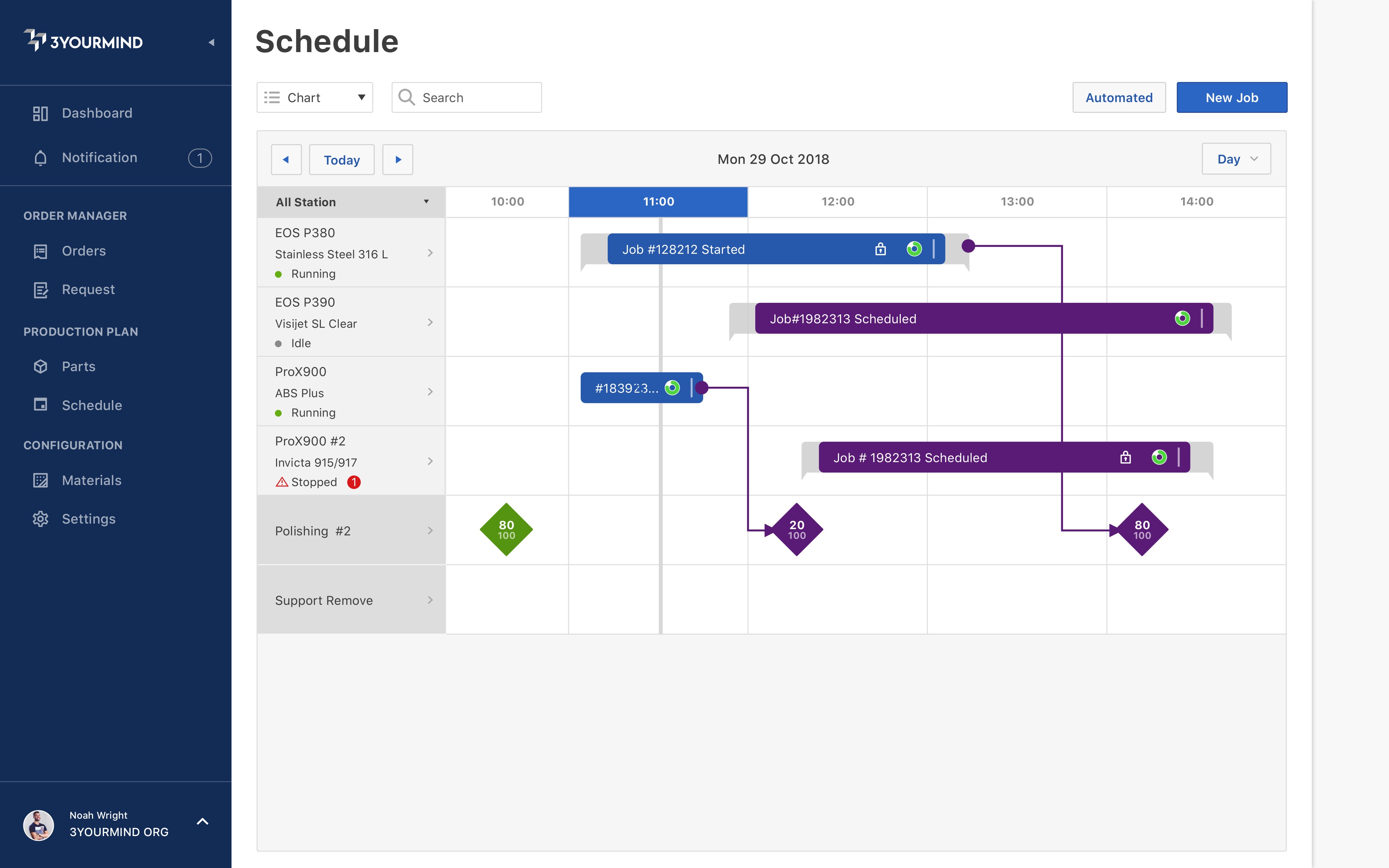
Task: Click the Today button in the timeline
Action: coord(341,160)
